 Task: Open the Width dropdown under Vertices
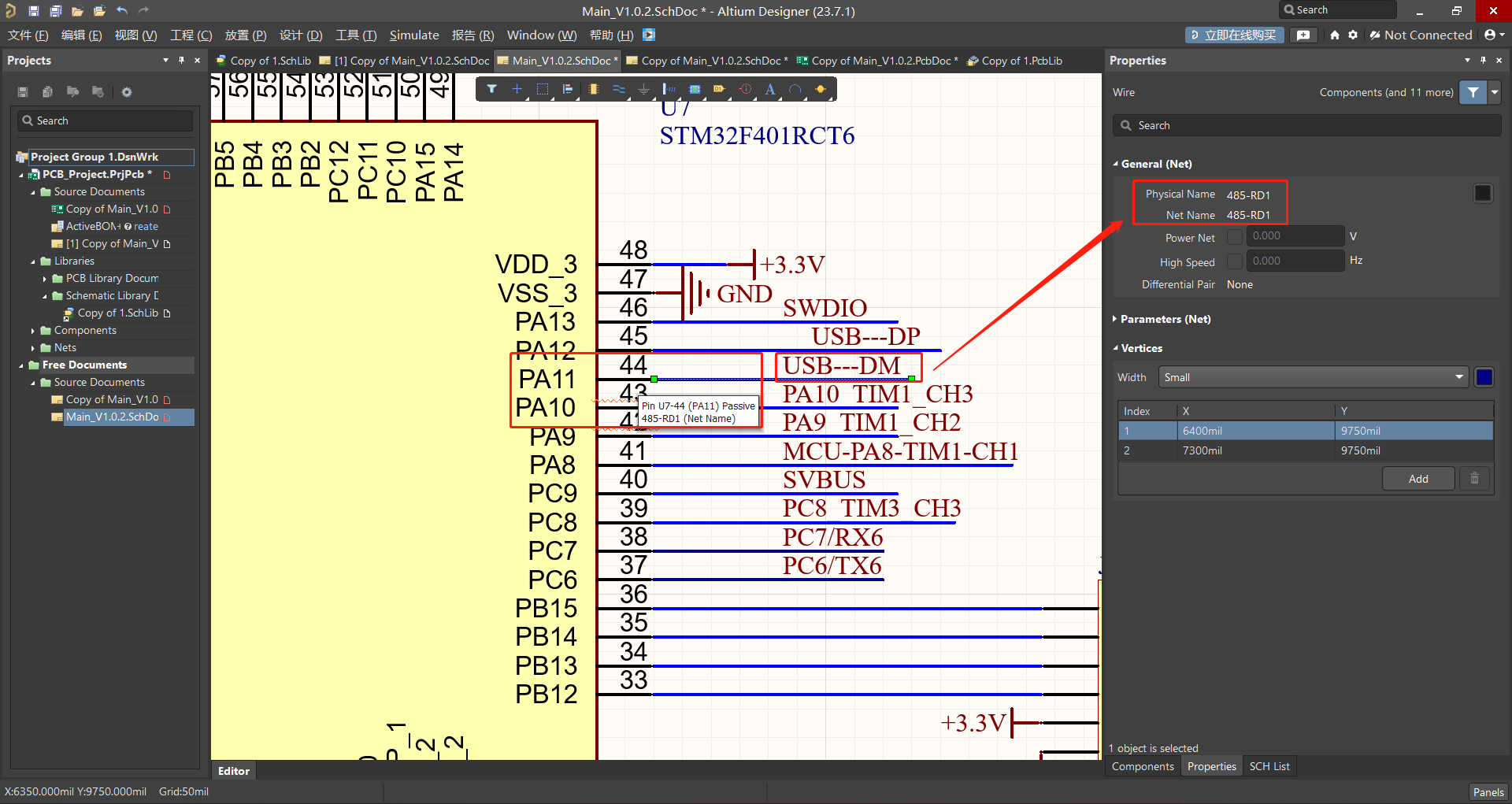point(1313,377)
